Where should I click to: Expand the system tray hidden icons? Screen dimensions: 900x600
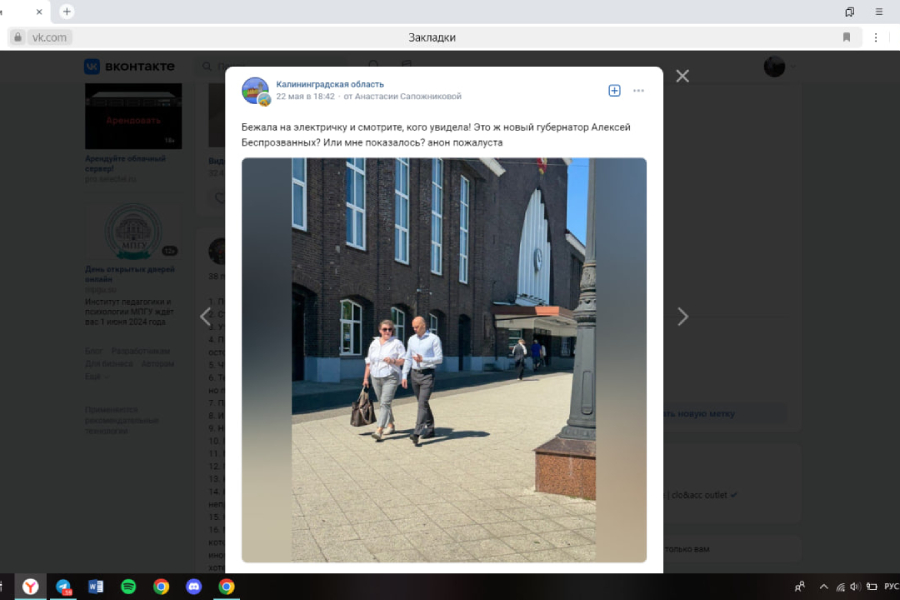click(x=823, y=587)
